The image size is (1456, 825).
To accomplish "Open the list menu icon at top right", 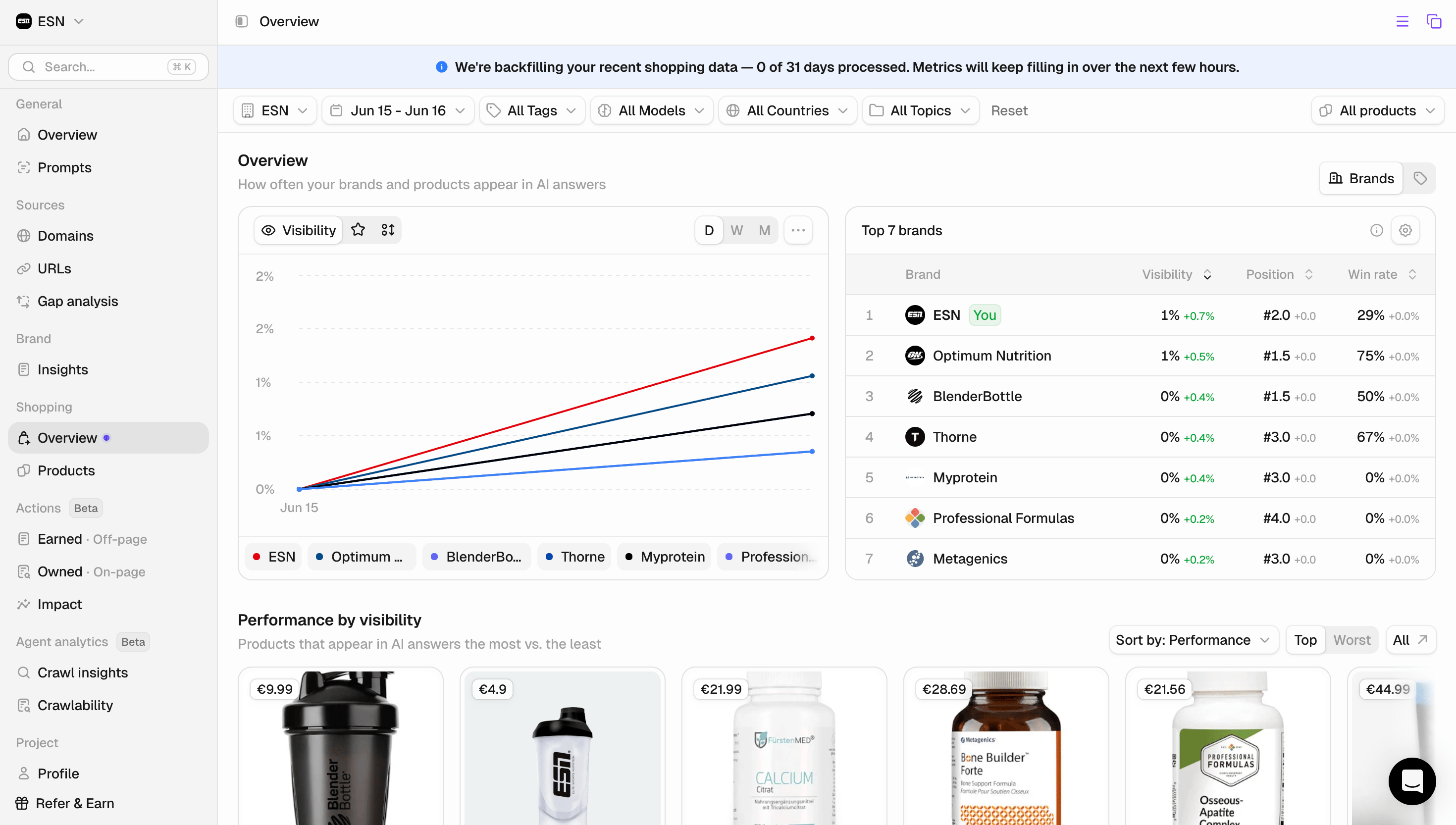I will coord(1402,21).
